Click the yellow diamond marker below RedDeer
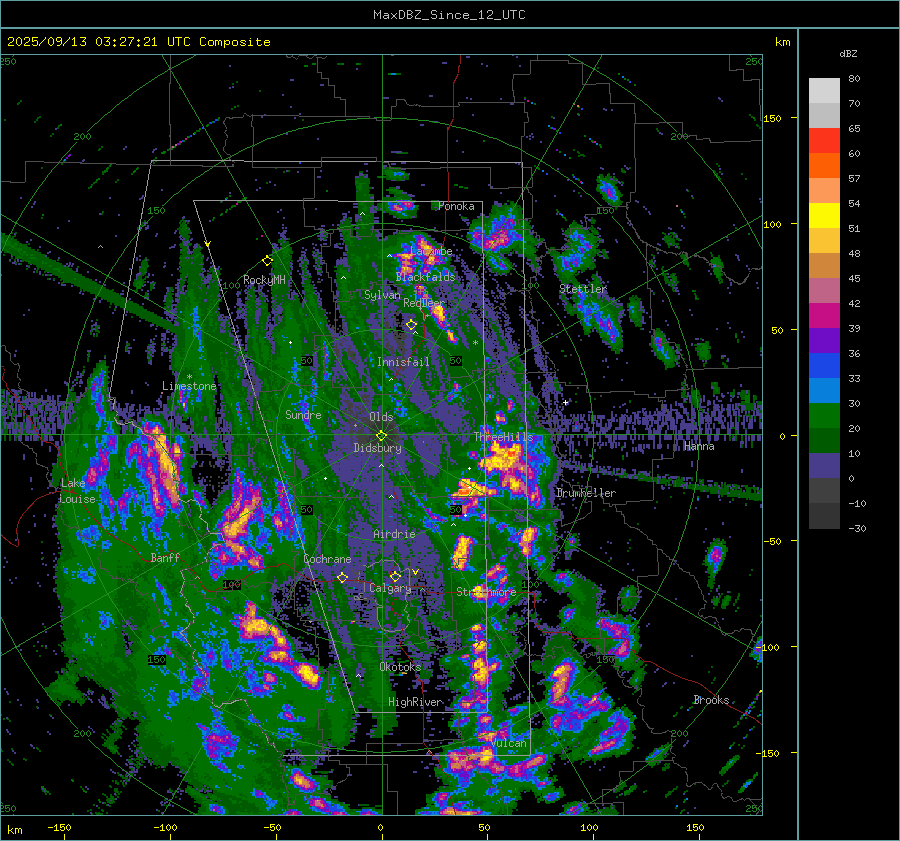900x841 pixels. [411, 325]
